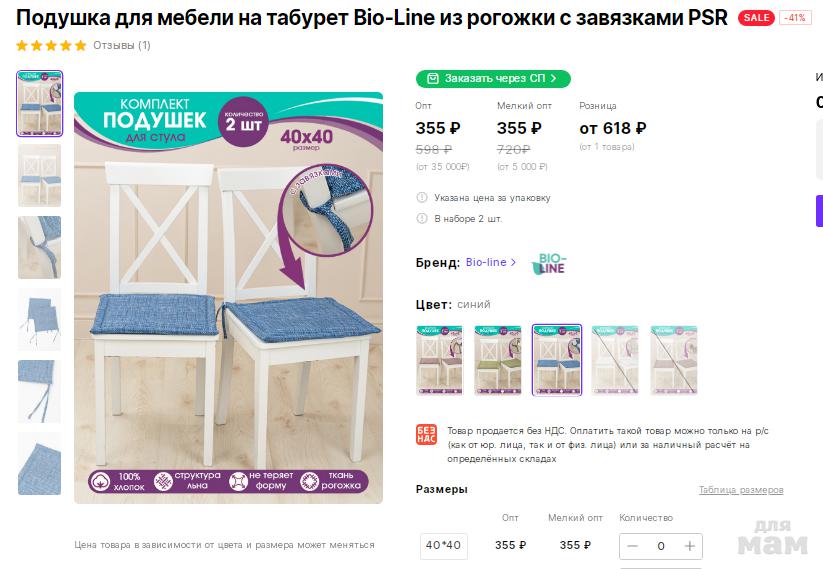
Task: Select the green cushion color swatch
Action: 498,360
